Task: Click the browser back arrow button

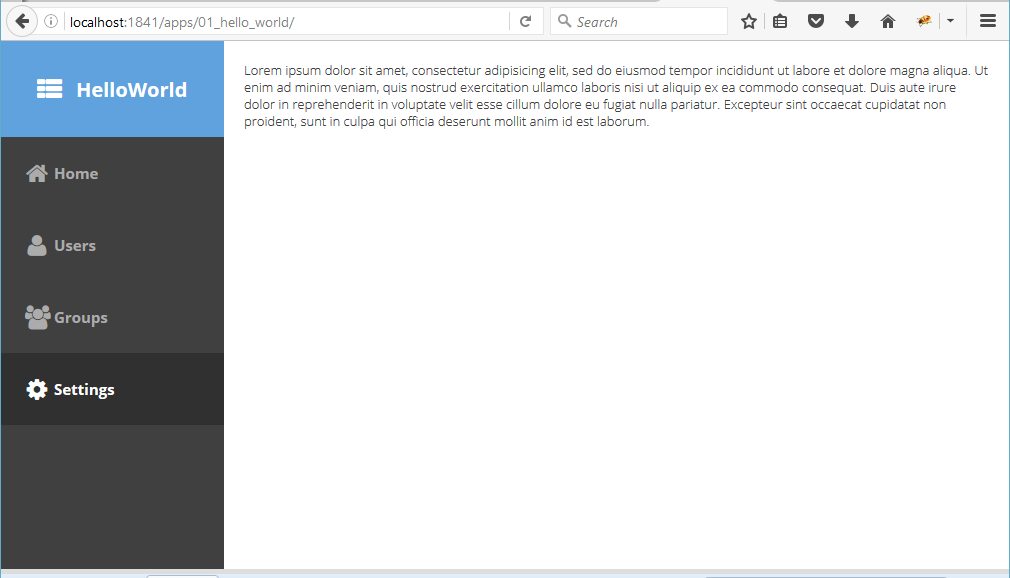Action: tap(22, 21)
